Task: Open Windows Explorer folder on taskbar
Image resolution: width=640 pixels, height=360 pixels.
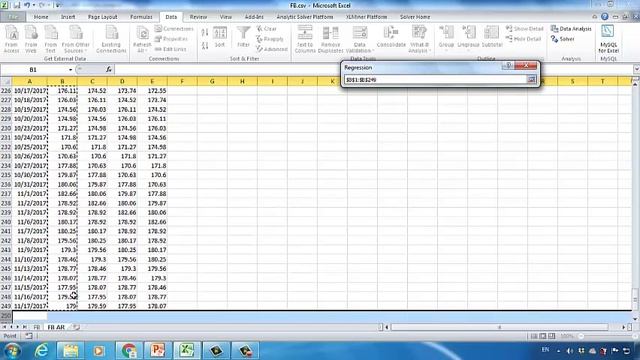Action: coord(70,350)
